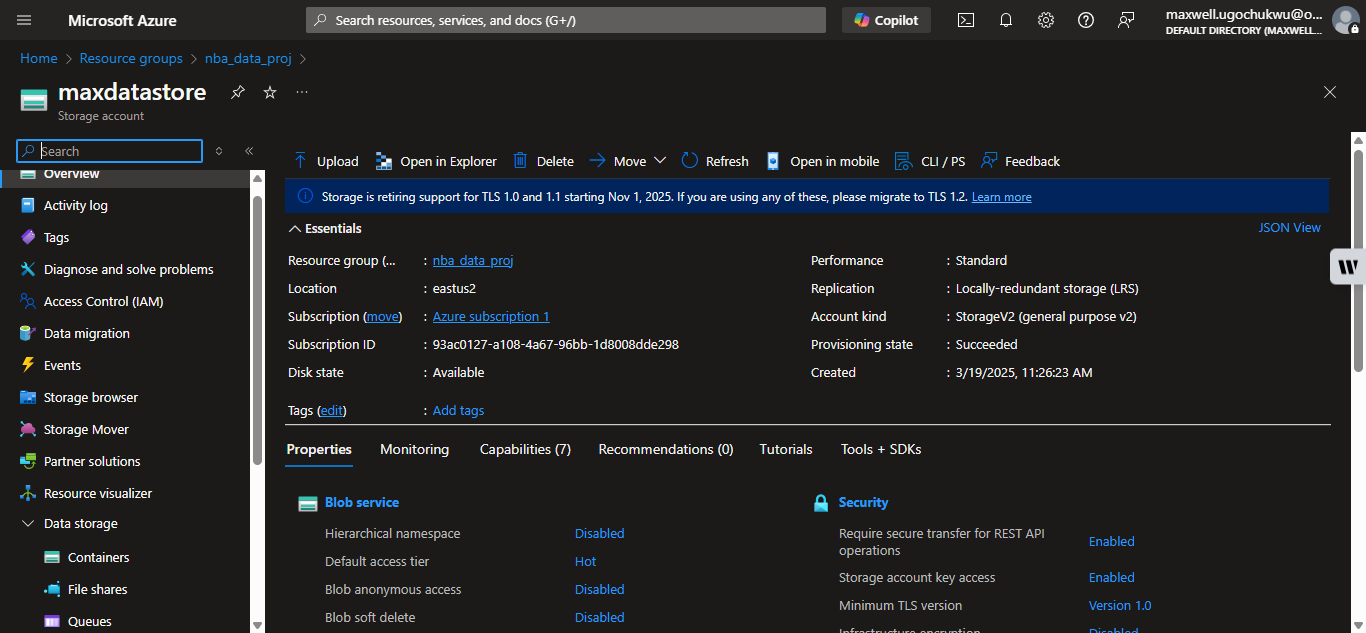Click the user account avatar
Viewport: 1366px width, 633px height.
coord(1345,20)
